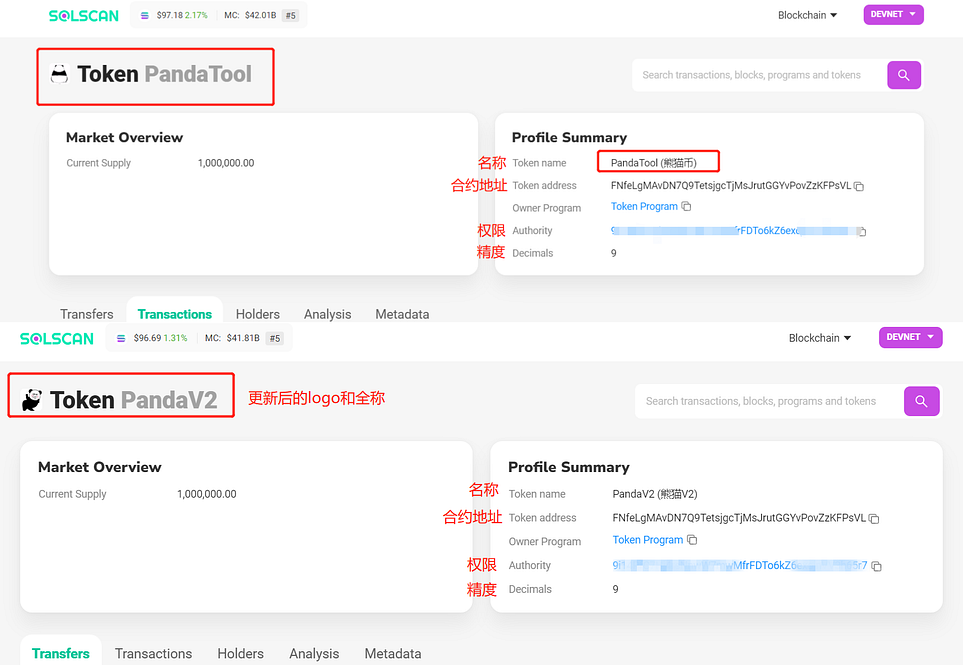Screen dimensions: 963x665
Task: Select token name text PandaTool (熊猫币)
Action: click(653, 163)
